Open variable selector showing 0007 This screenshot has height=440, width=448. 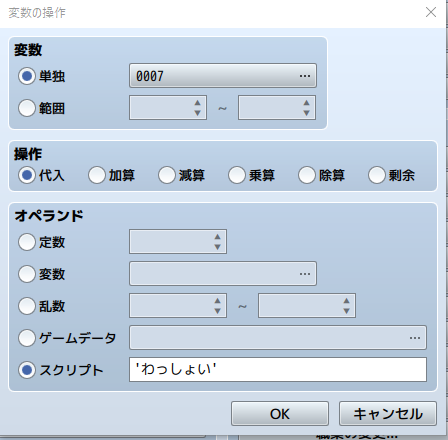[x=223, y=76]
